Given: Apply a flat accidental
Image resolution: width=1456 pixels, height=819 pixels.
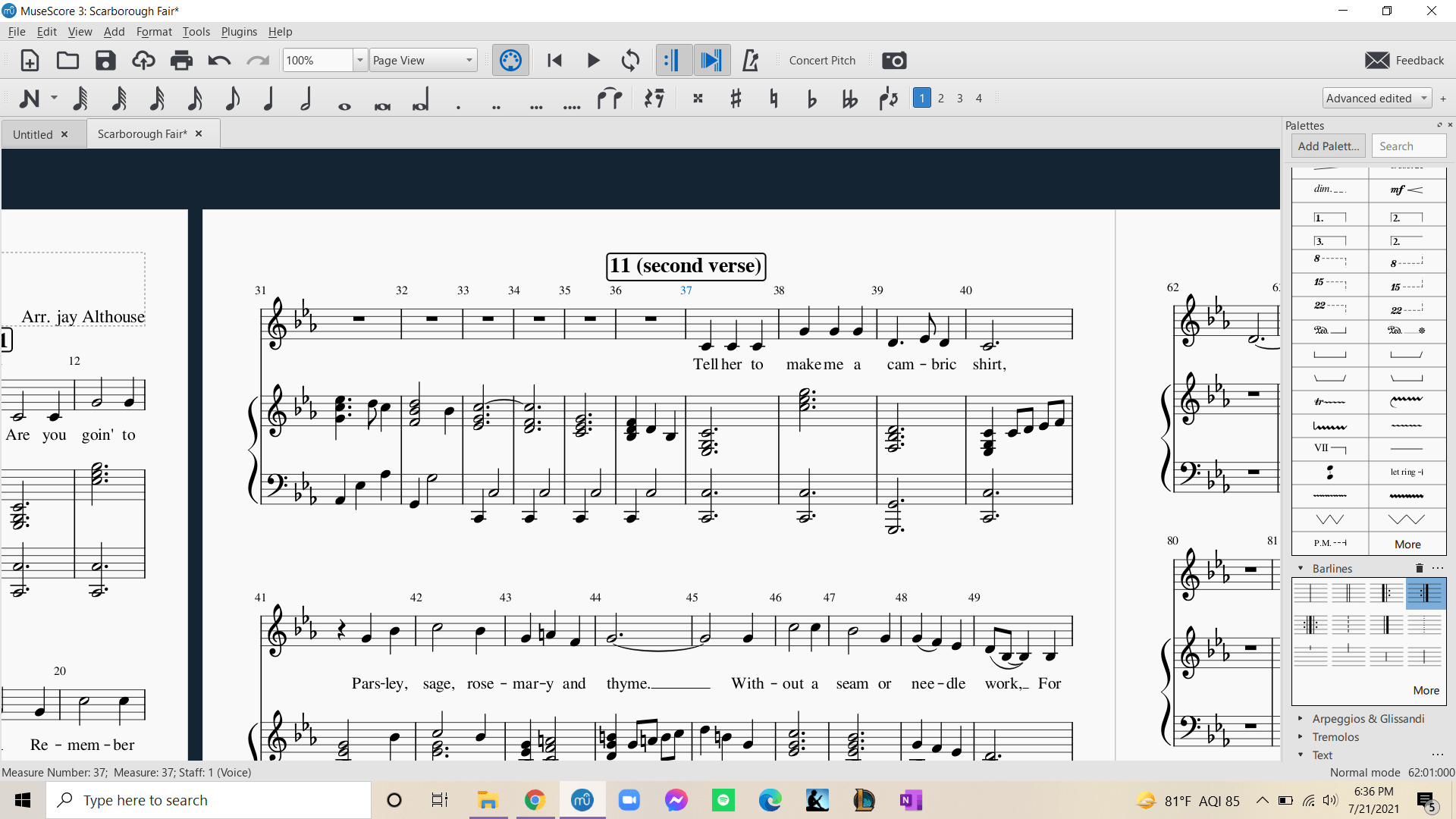Looking at the screenshot, I should pos(811,99).
